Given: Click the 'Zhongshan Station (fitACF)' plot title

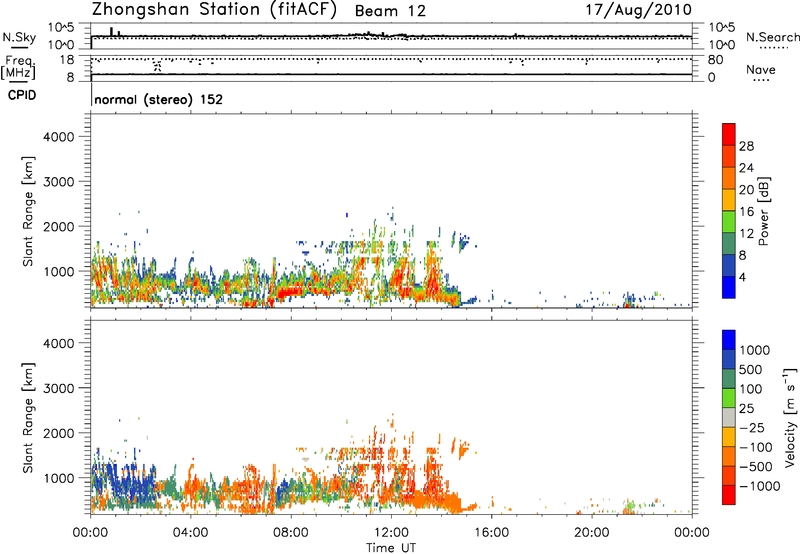Looking at the screenshot, I should [214, 10].
